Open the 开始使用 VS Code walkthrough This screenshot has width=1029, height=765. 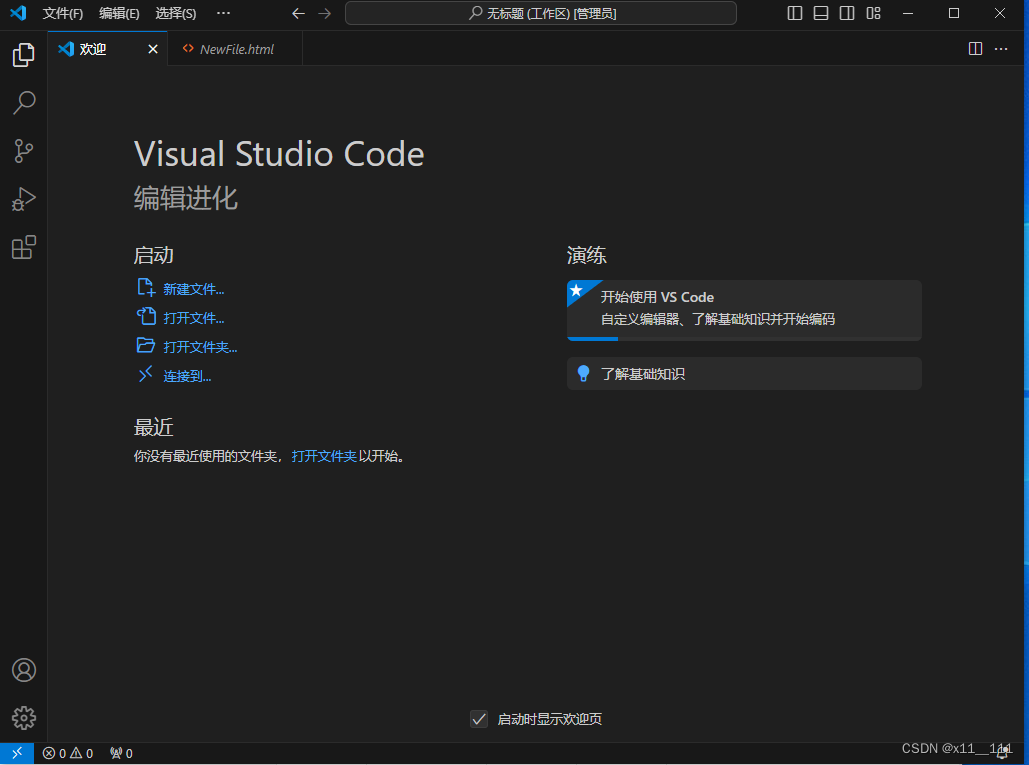pos(744,310)
